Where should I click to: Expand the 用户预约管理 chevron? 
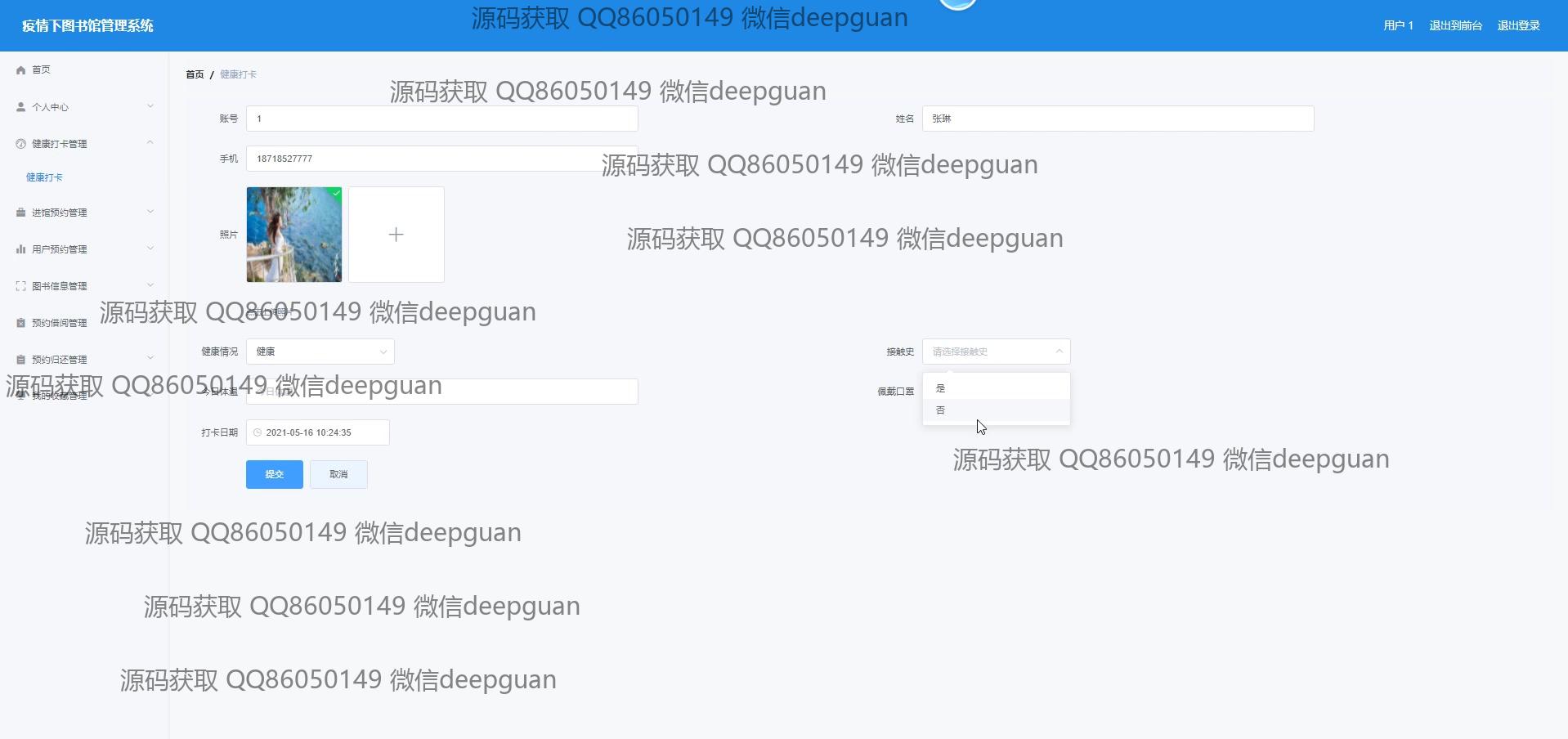(x=150, y=249)
